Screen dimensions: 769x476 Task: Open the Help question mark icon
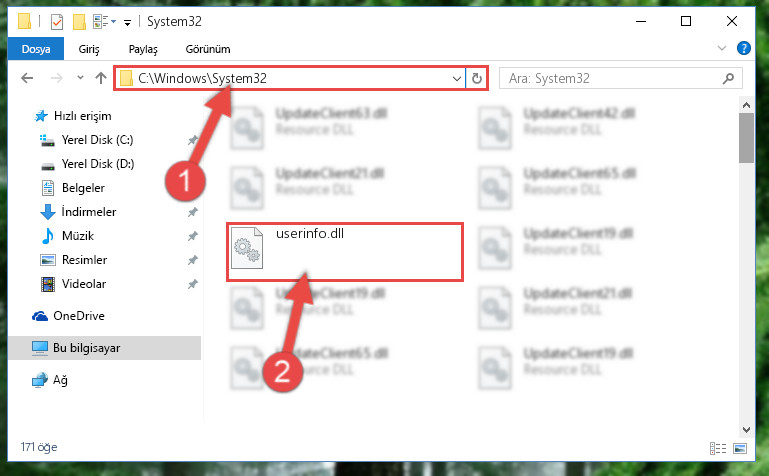[743, 48]
